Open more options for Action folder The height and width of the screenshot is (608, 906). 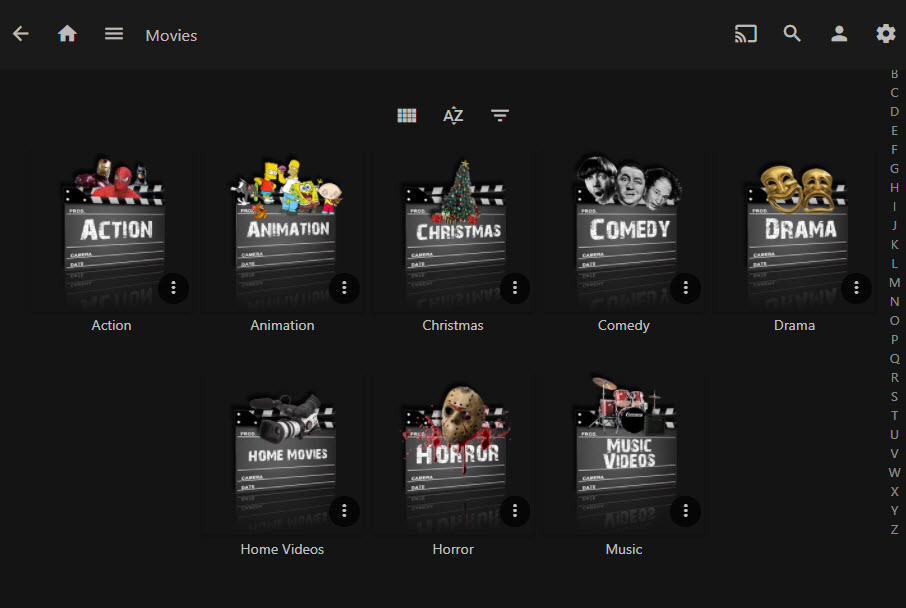pyautogui.click(x=173, y=288)
